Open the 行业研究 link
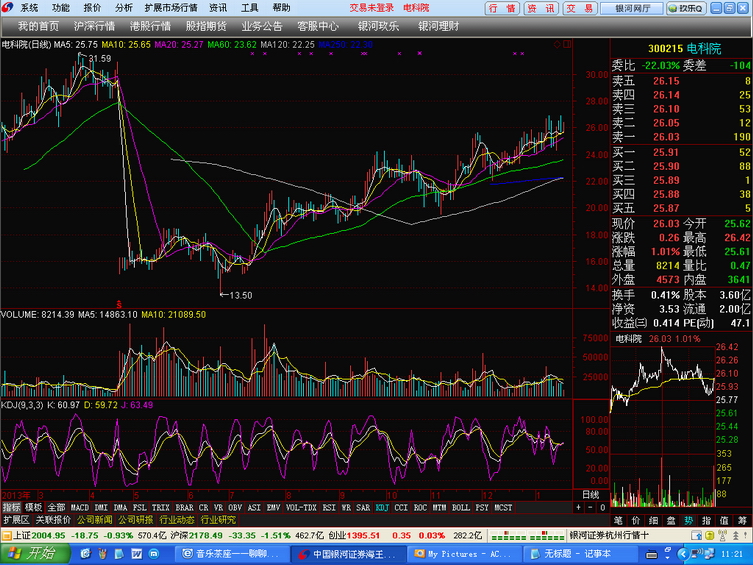This screenshot has height=565, width=753. [x=218, y=520]
